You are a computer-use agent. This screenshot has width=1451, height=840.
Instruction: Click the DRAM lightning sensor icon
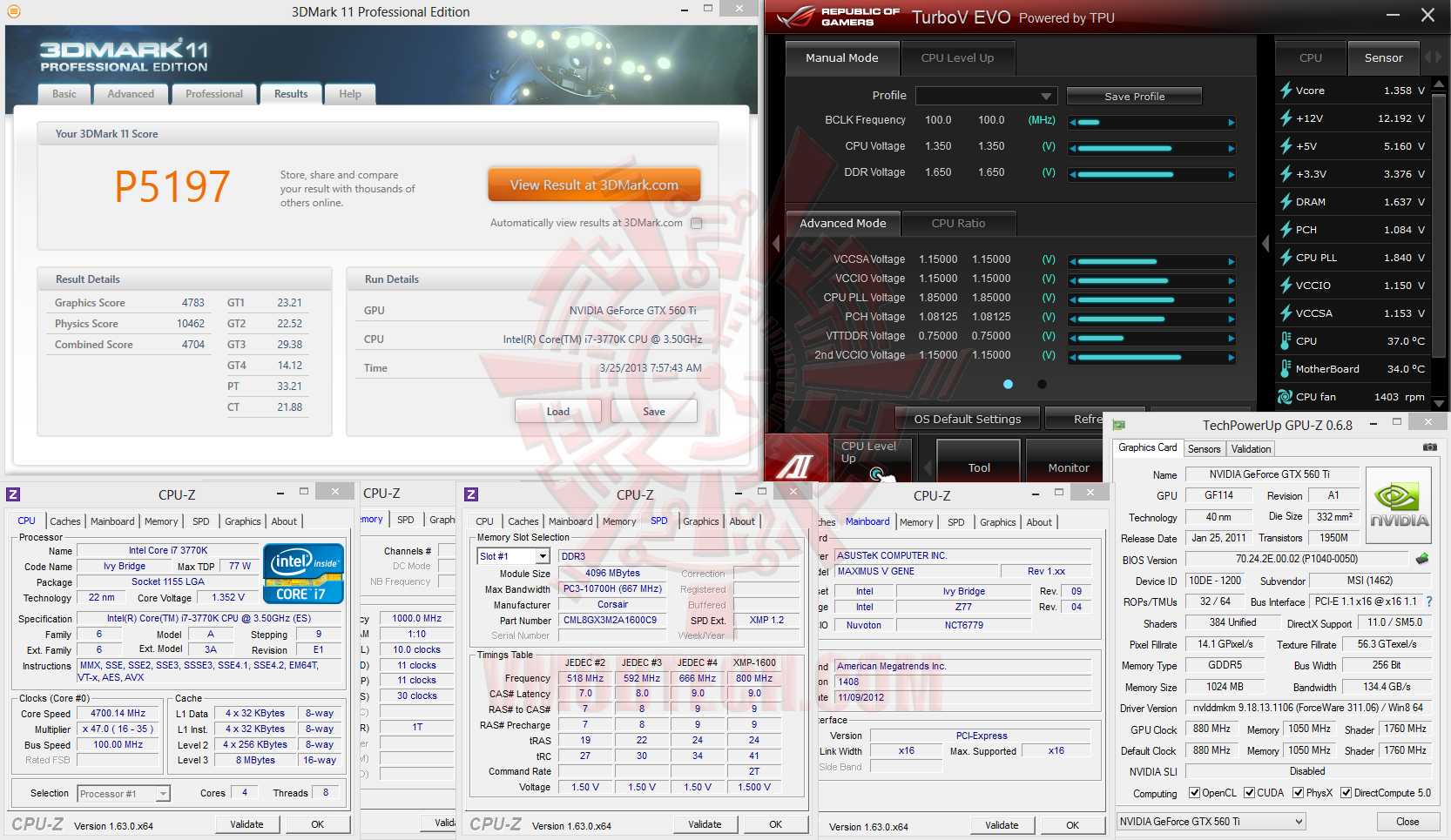click(1286, 201)
